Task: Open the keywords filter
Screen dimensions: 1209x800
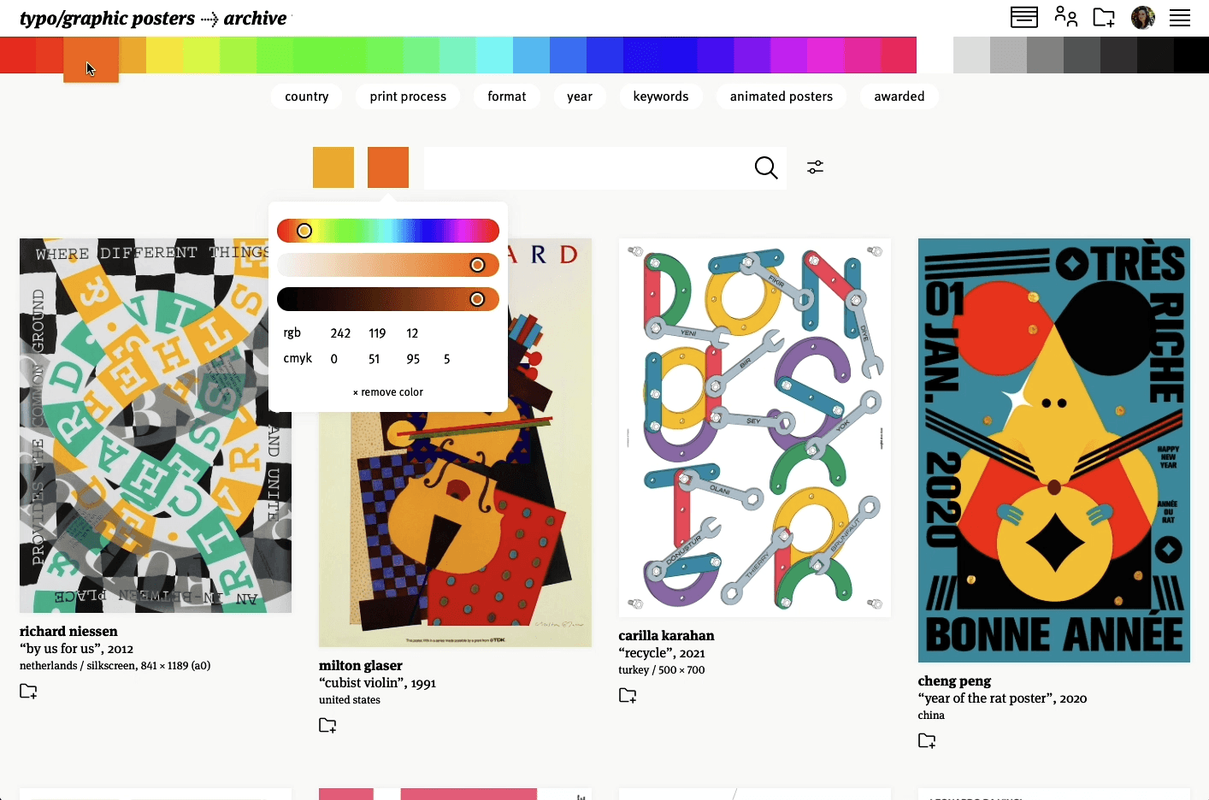Action: pyautogui.click(x=661, y=96)
